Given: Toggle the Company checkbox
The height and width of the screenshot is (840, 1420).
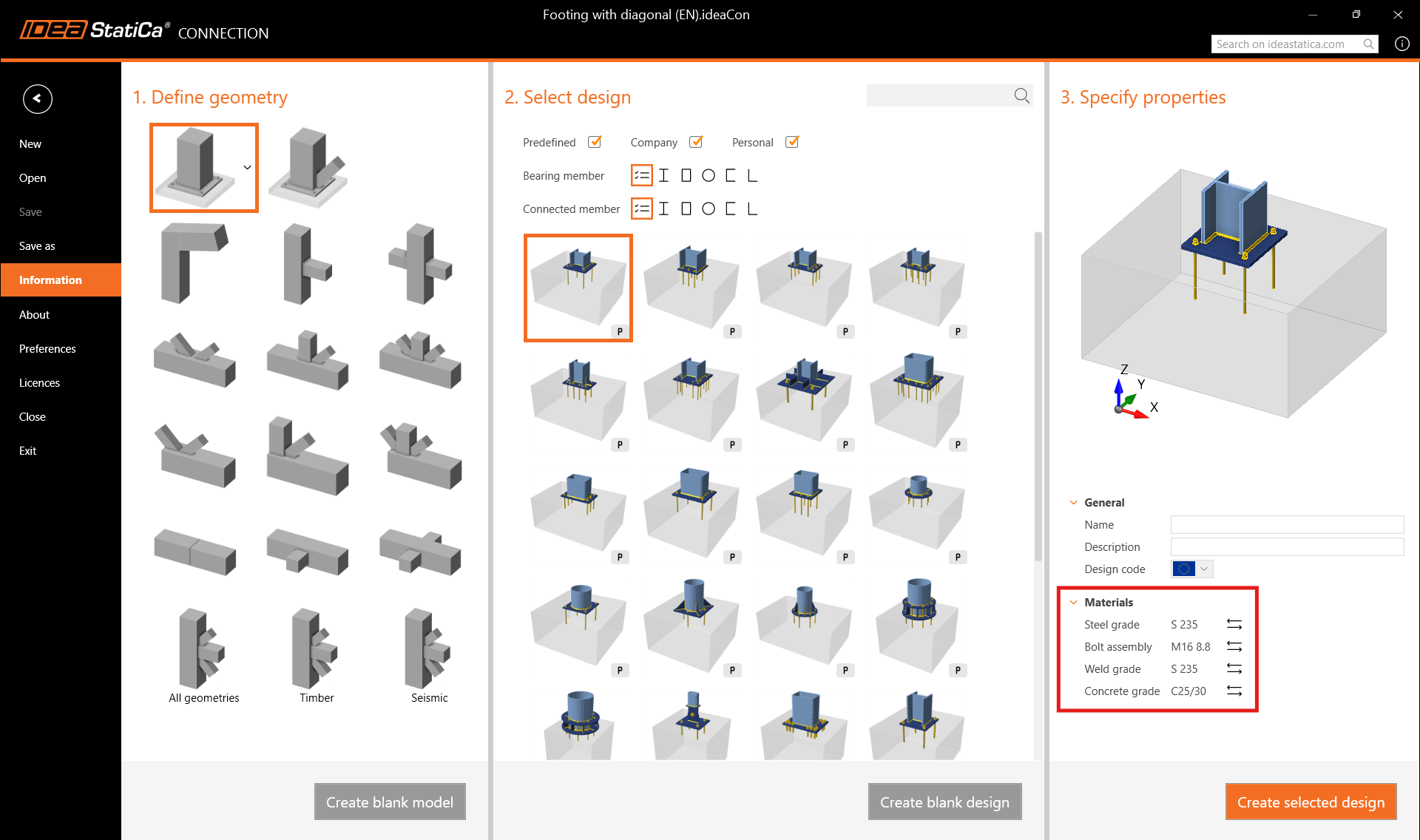Looking at the screenshot, I should coord(696,142).
